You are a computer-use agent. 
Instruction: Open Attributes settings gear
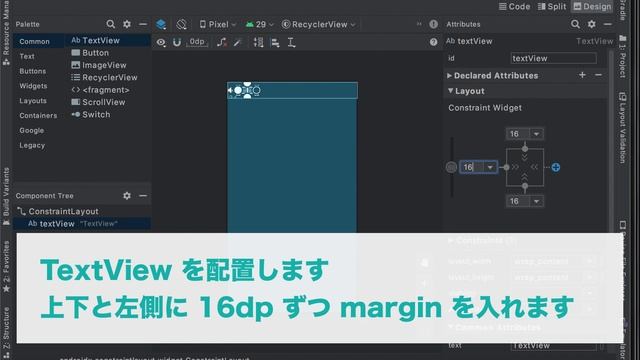[591, 24]
